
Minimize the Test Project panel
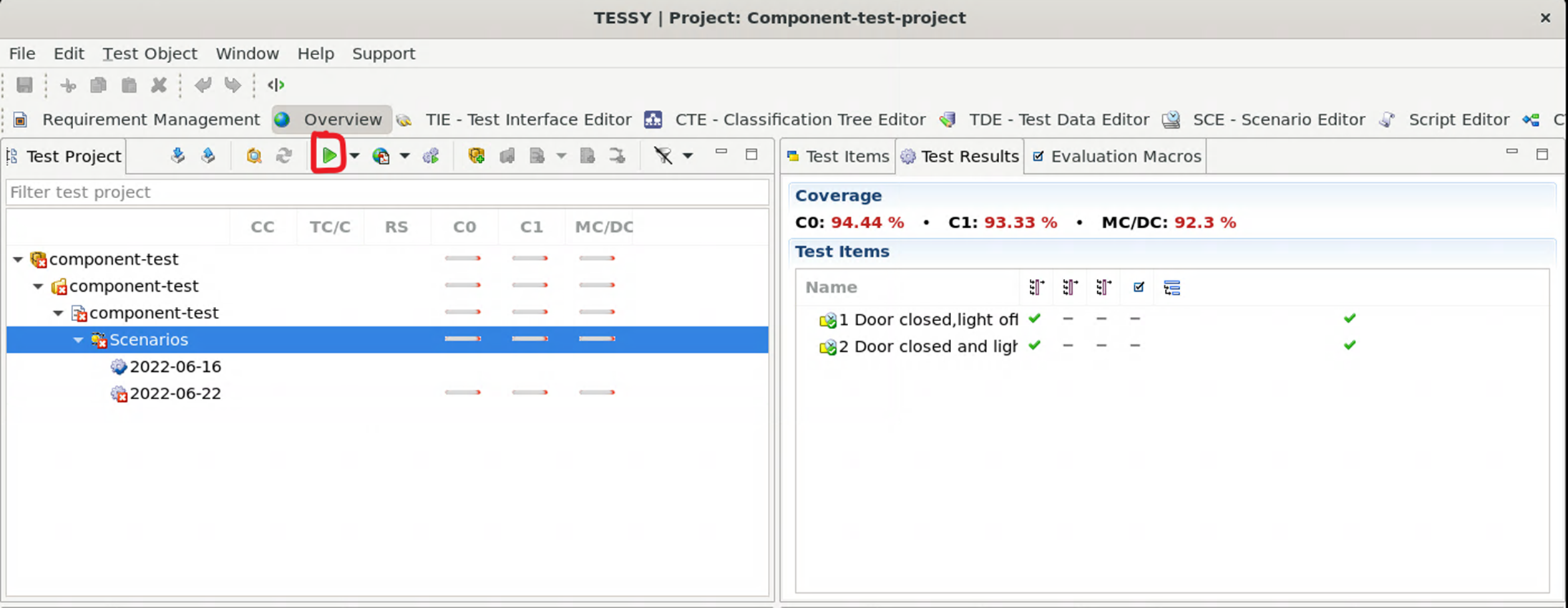pyautogui.click(x=721, y=152)
